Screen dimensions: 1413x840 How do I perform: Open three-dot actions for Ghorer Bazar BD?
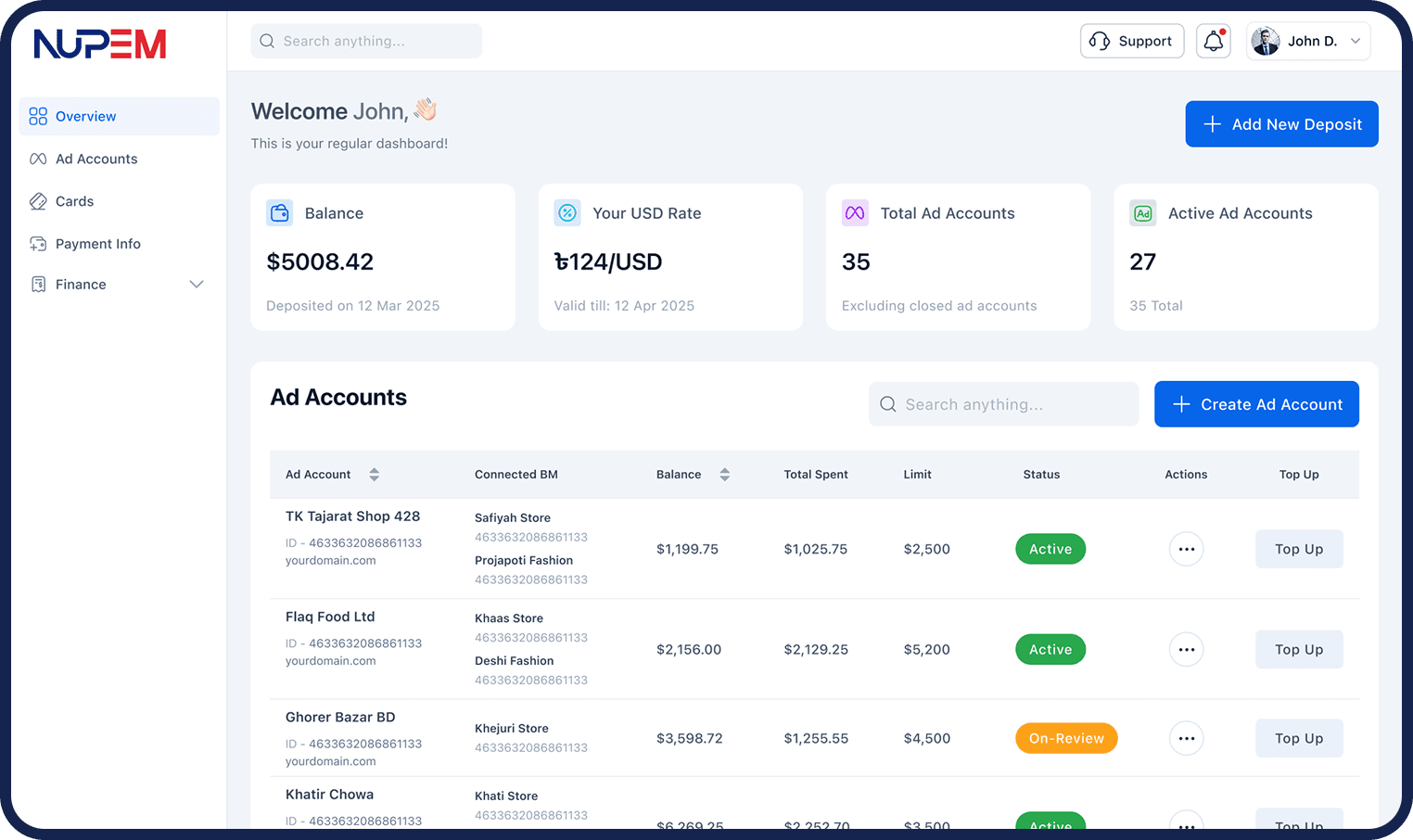tap(1186, 739)
